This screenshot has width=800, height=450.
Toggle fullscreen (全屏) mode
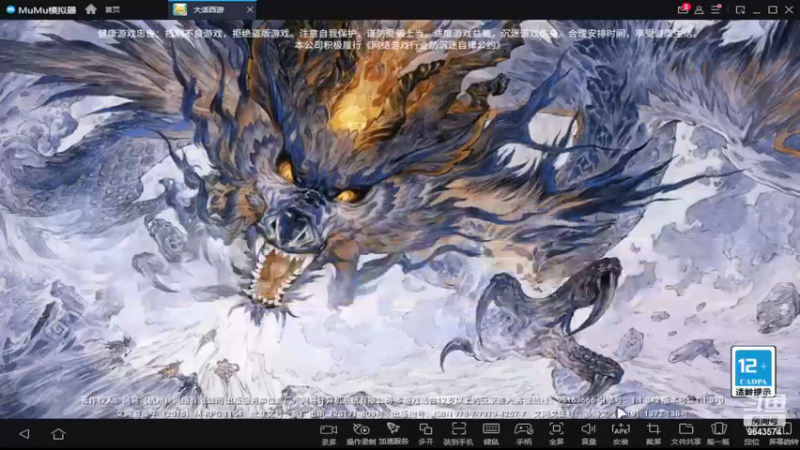pyautogui.click(x=556, y=434)
